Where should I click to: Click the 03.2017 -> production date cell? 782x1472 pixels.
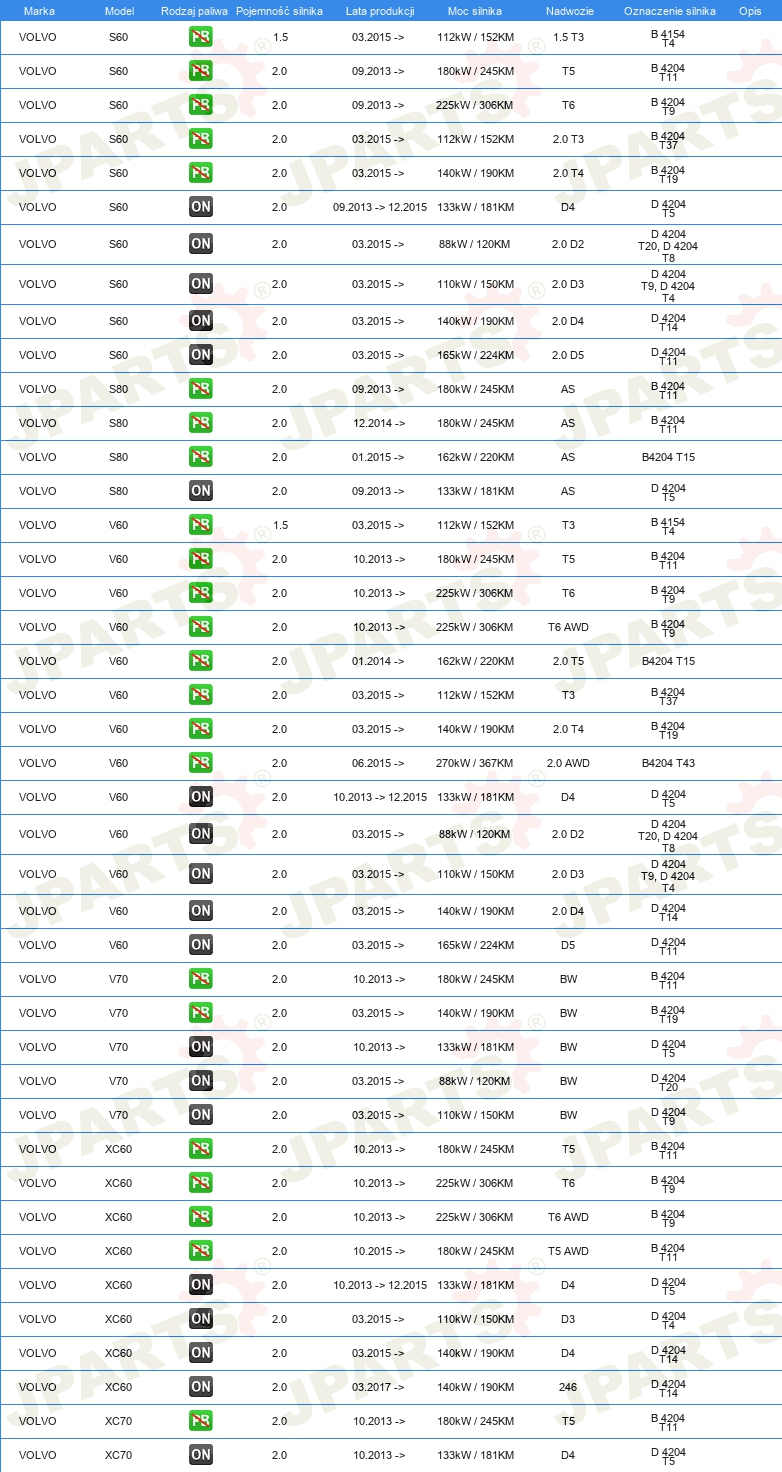pos(378,1387)
